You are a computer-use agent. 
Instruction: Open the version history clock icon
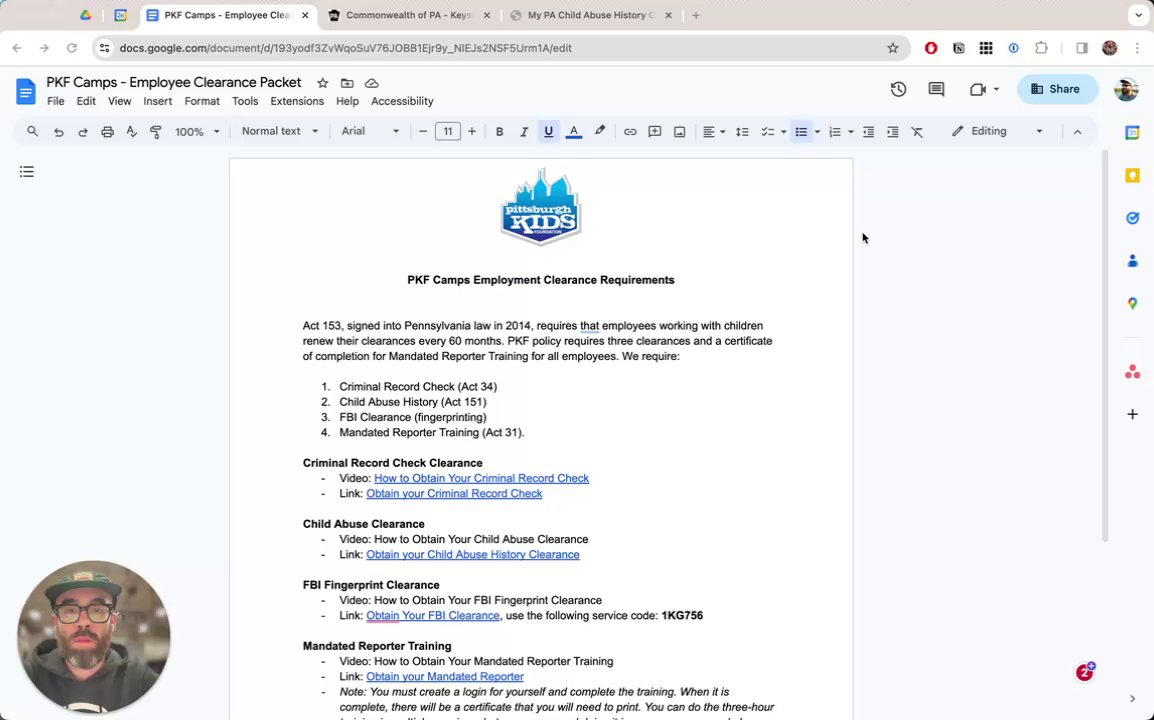(x=898, y=89)
